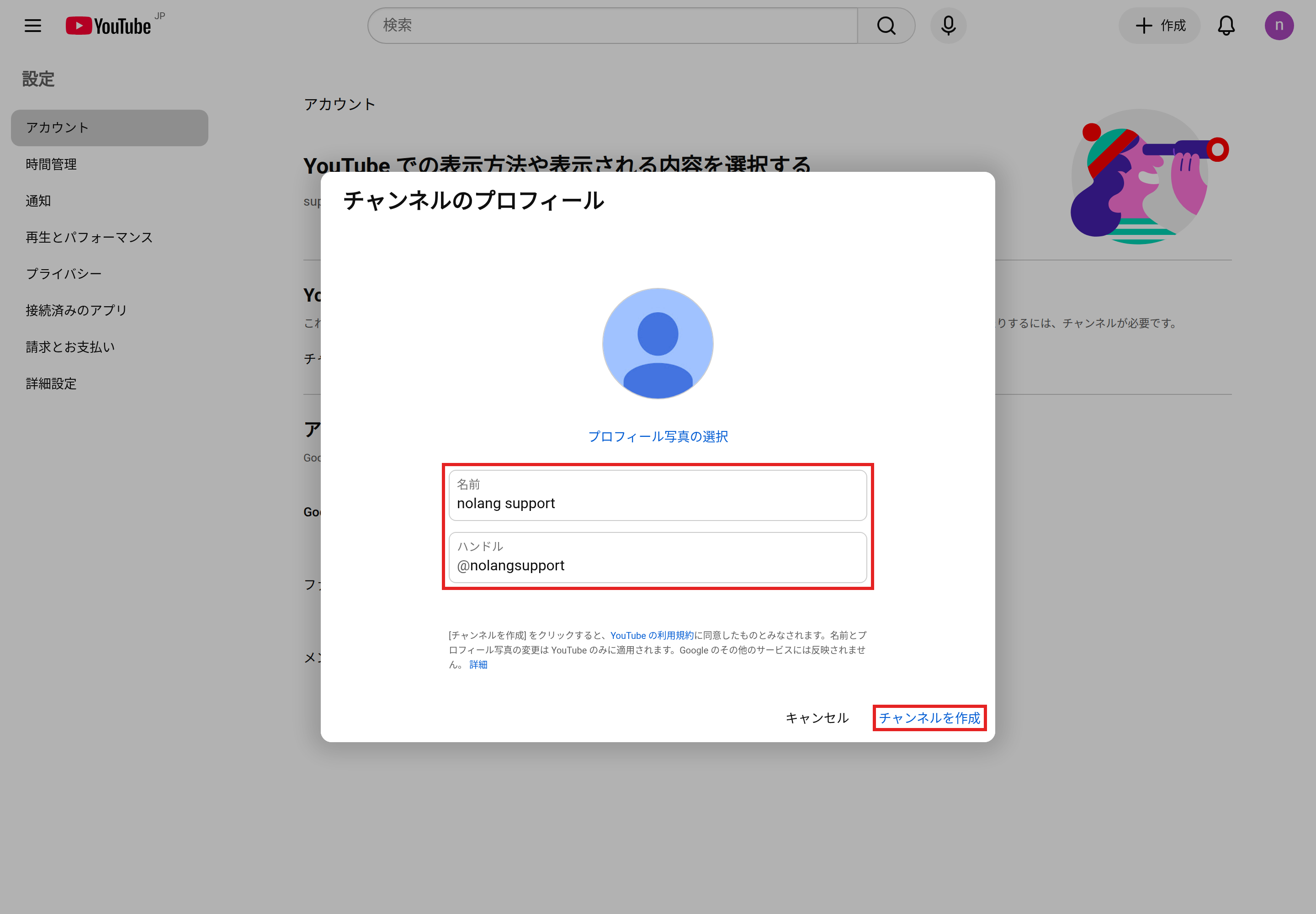The height and width of the screenshot is (914, 1316).
Task: Click the 名前 field with nolang support
Action: coord(658,495)
